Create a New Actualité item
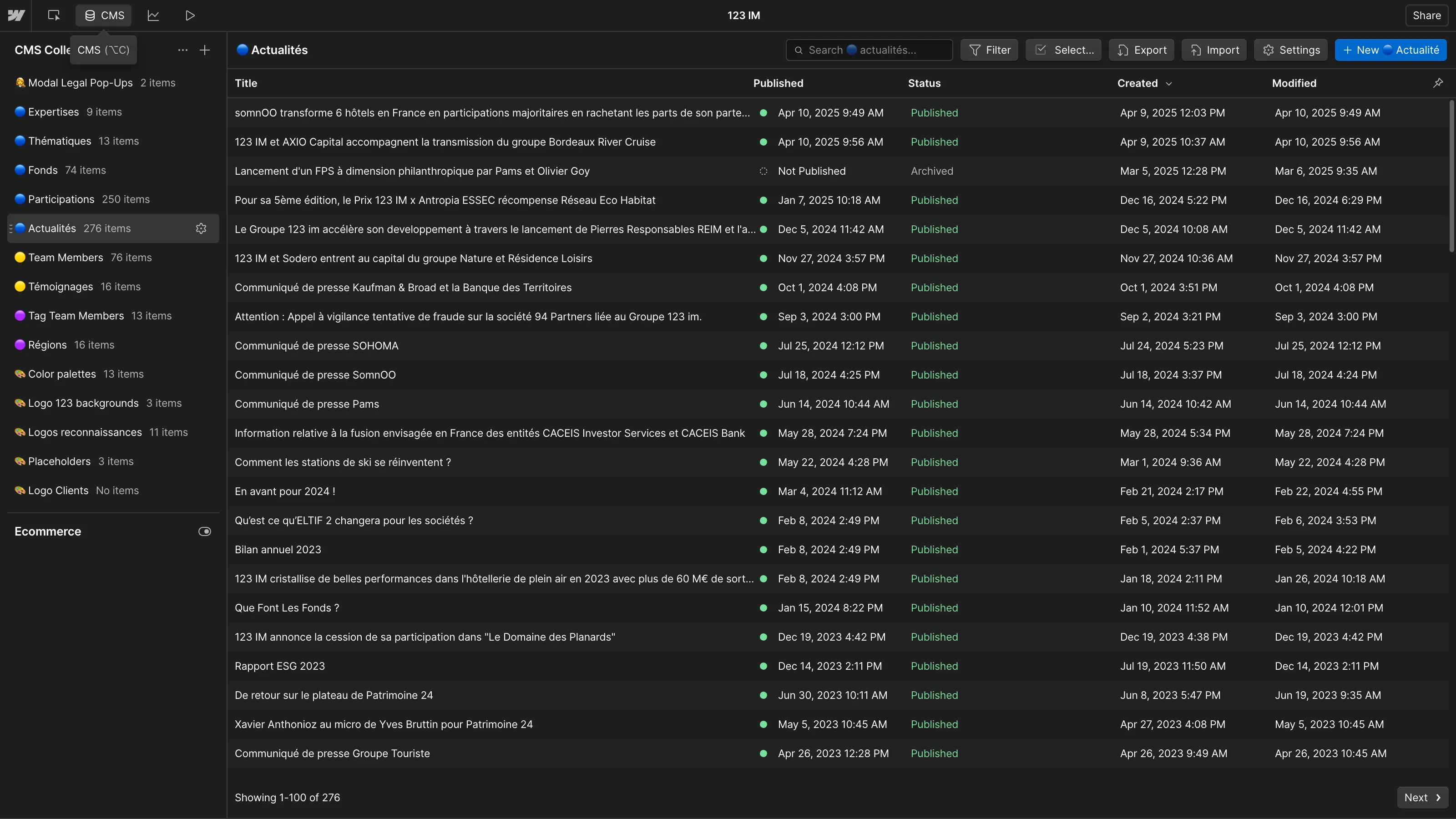Image resolution: width=1456 pixels, height=819 pixels. (x=1390, y=50)
